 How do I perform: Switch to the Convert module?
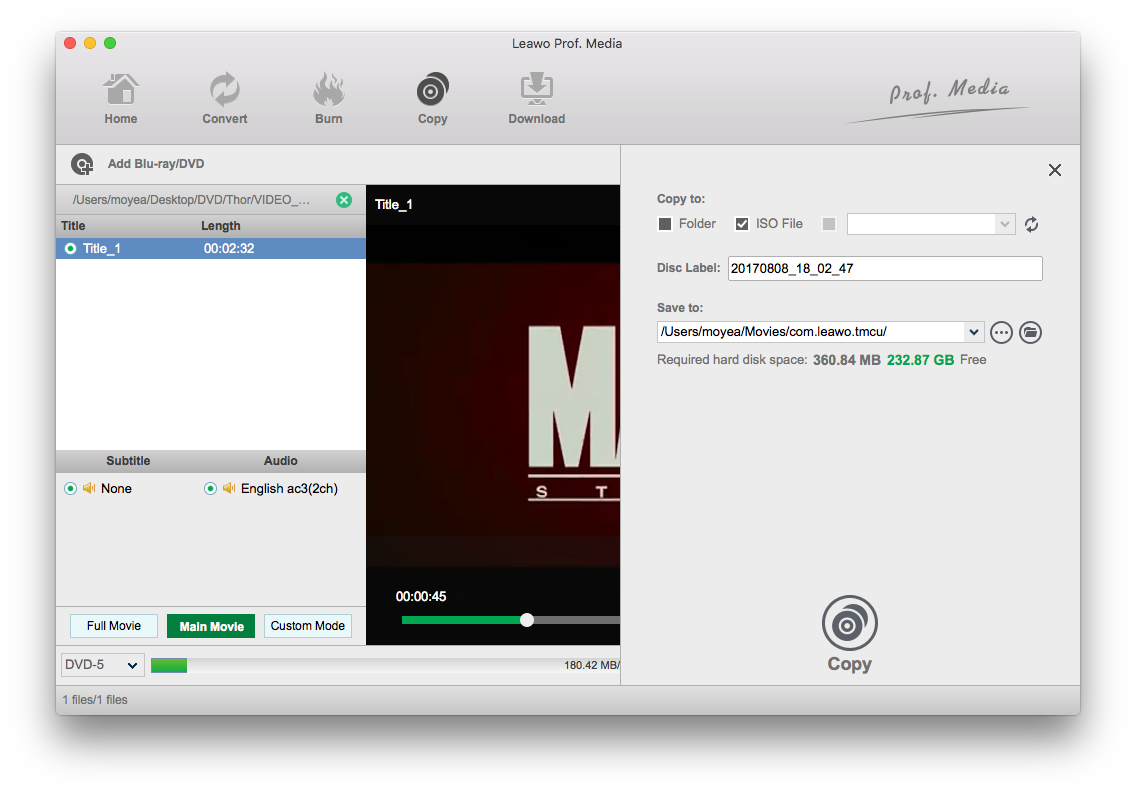(225, 99)
